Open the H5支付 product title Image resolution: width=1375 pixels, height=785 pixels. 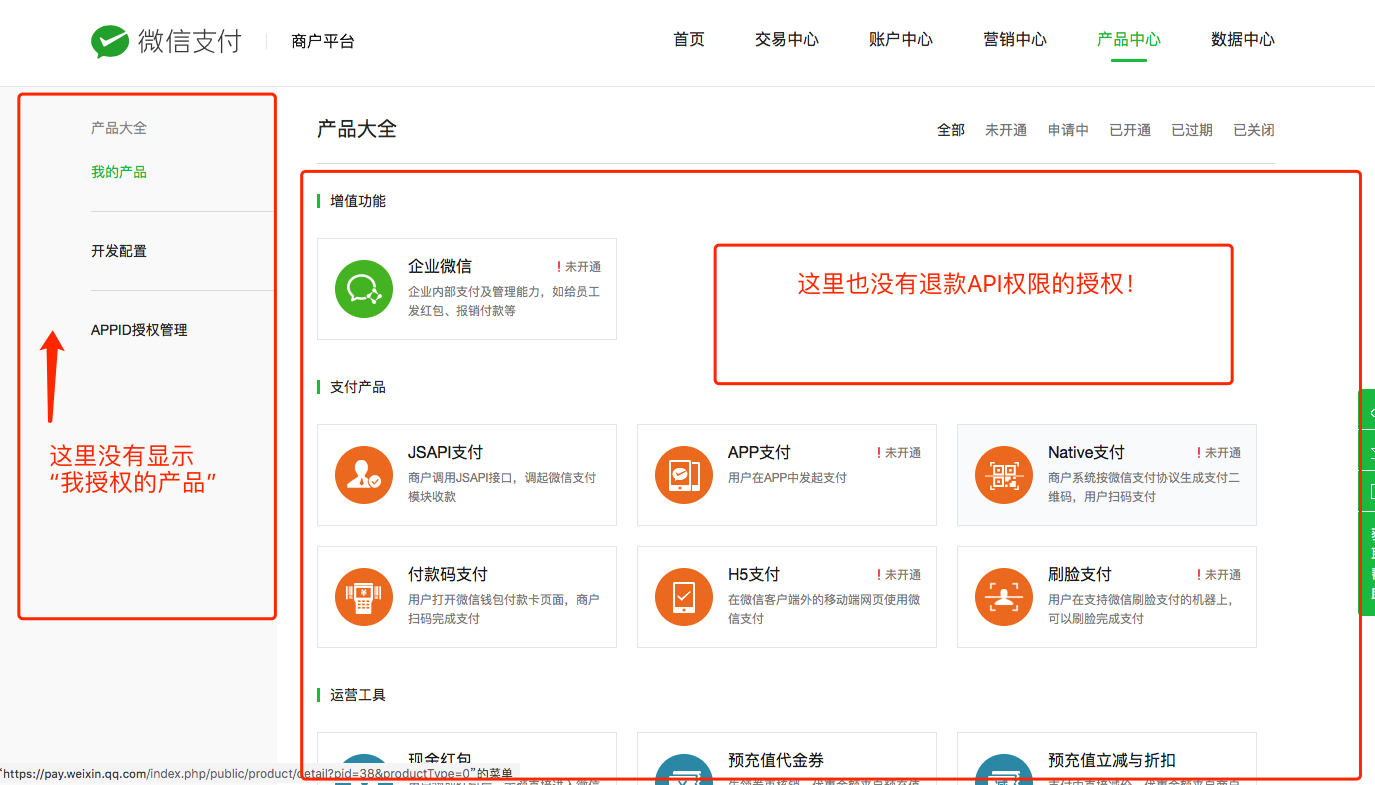754,574
